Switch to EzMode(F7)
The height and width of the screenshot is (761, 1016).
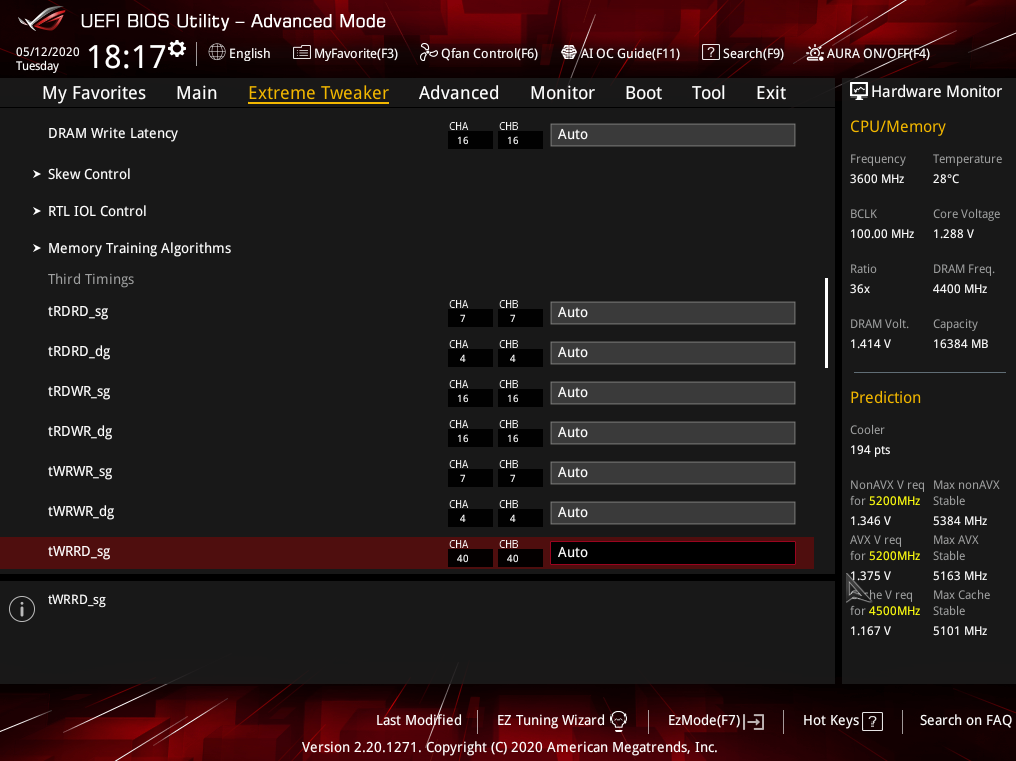pos(704,720)
